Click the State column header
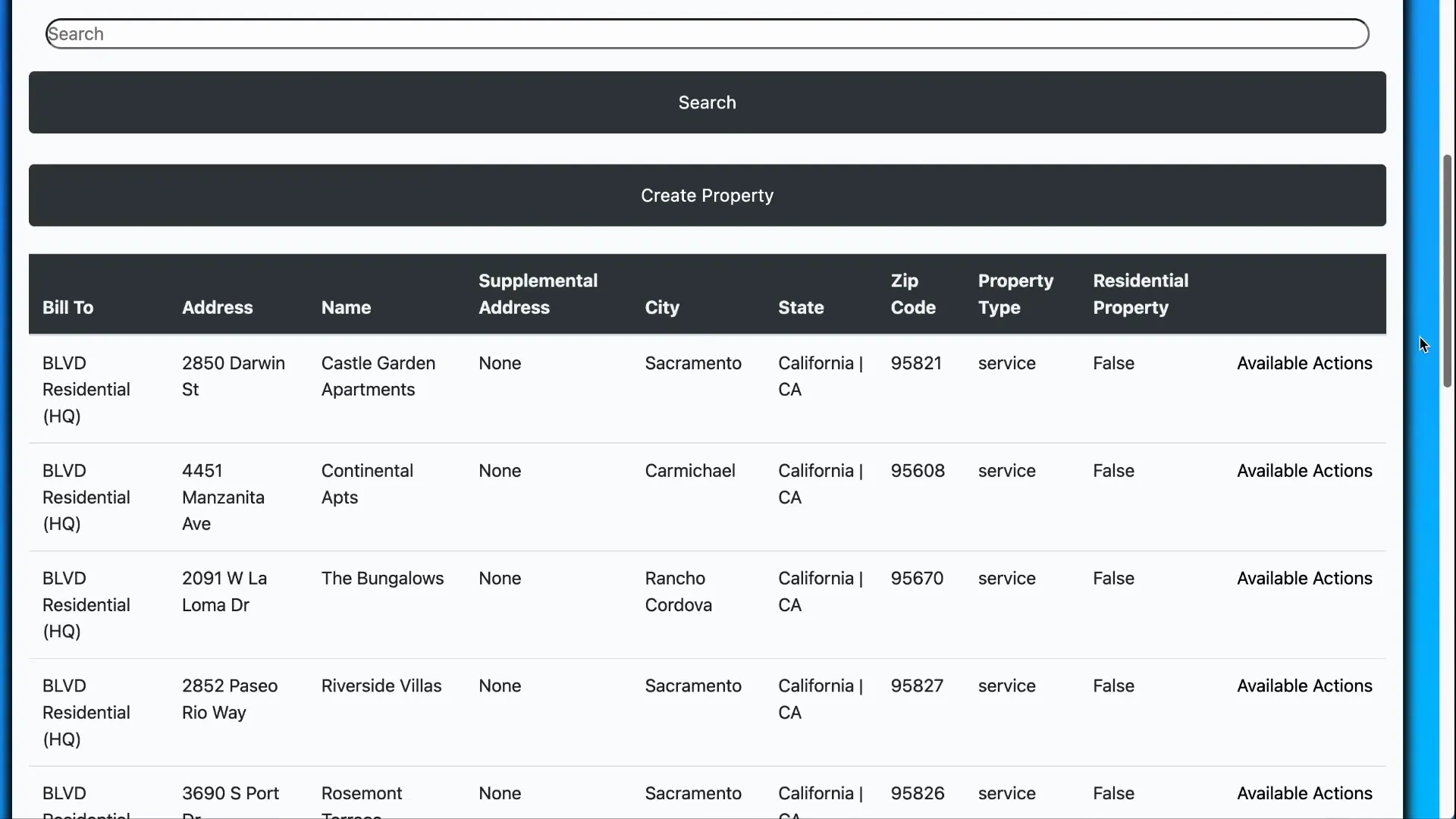The height and width of the screenshot is (819, 1456). tap(801, 307)
